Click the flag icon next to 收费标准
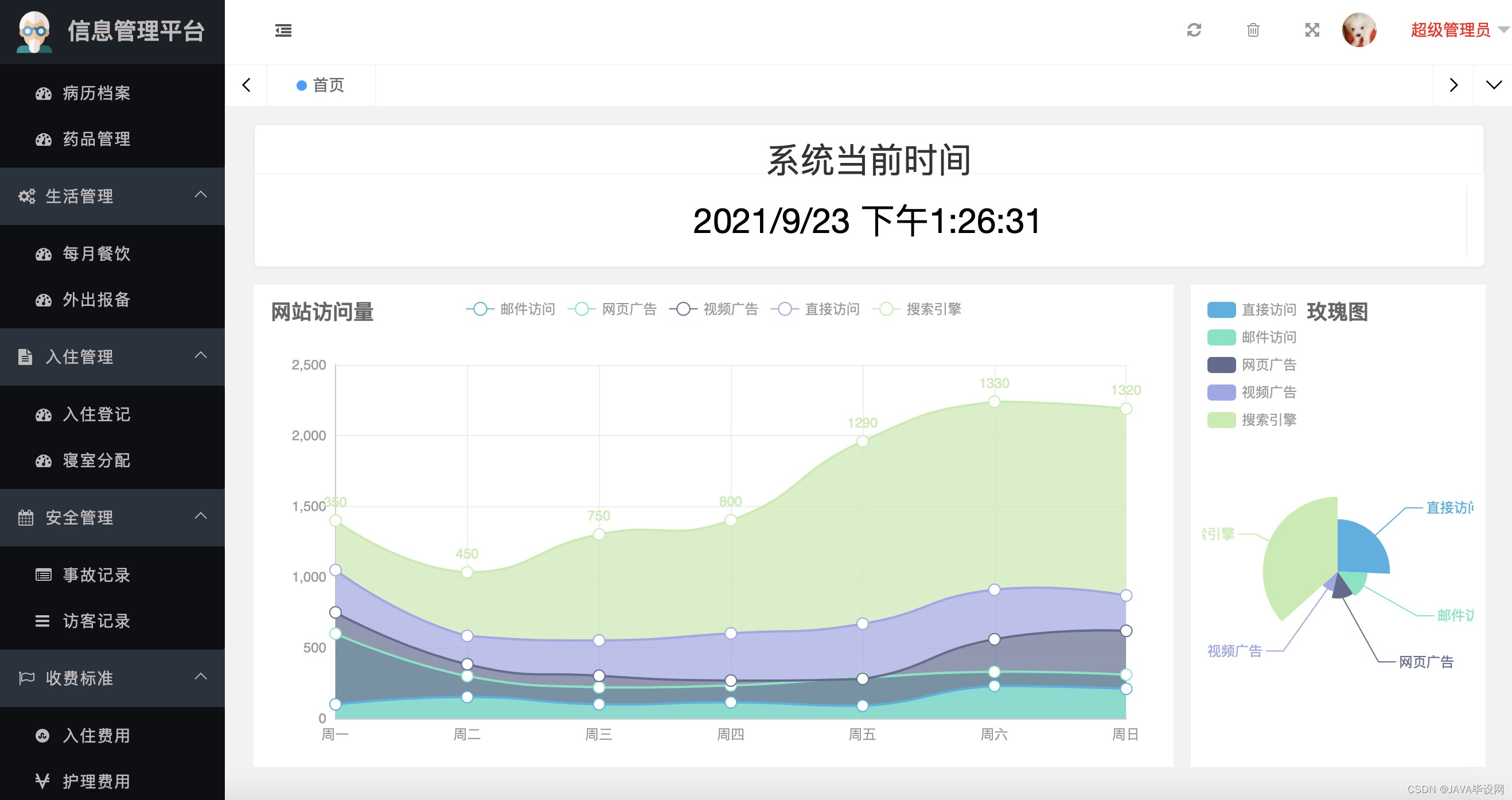Viewport: 1512px width, 800px height. coord(26,678)
